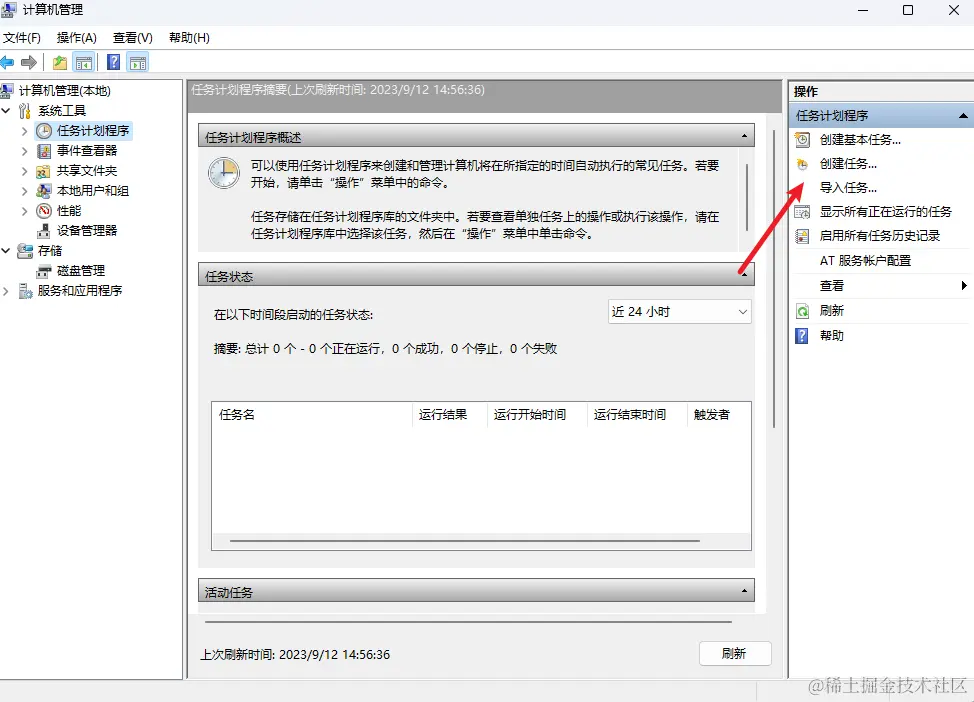
Task: Collapse the 系统工具 tree node
Action: (6, 111)
